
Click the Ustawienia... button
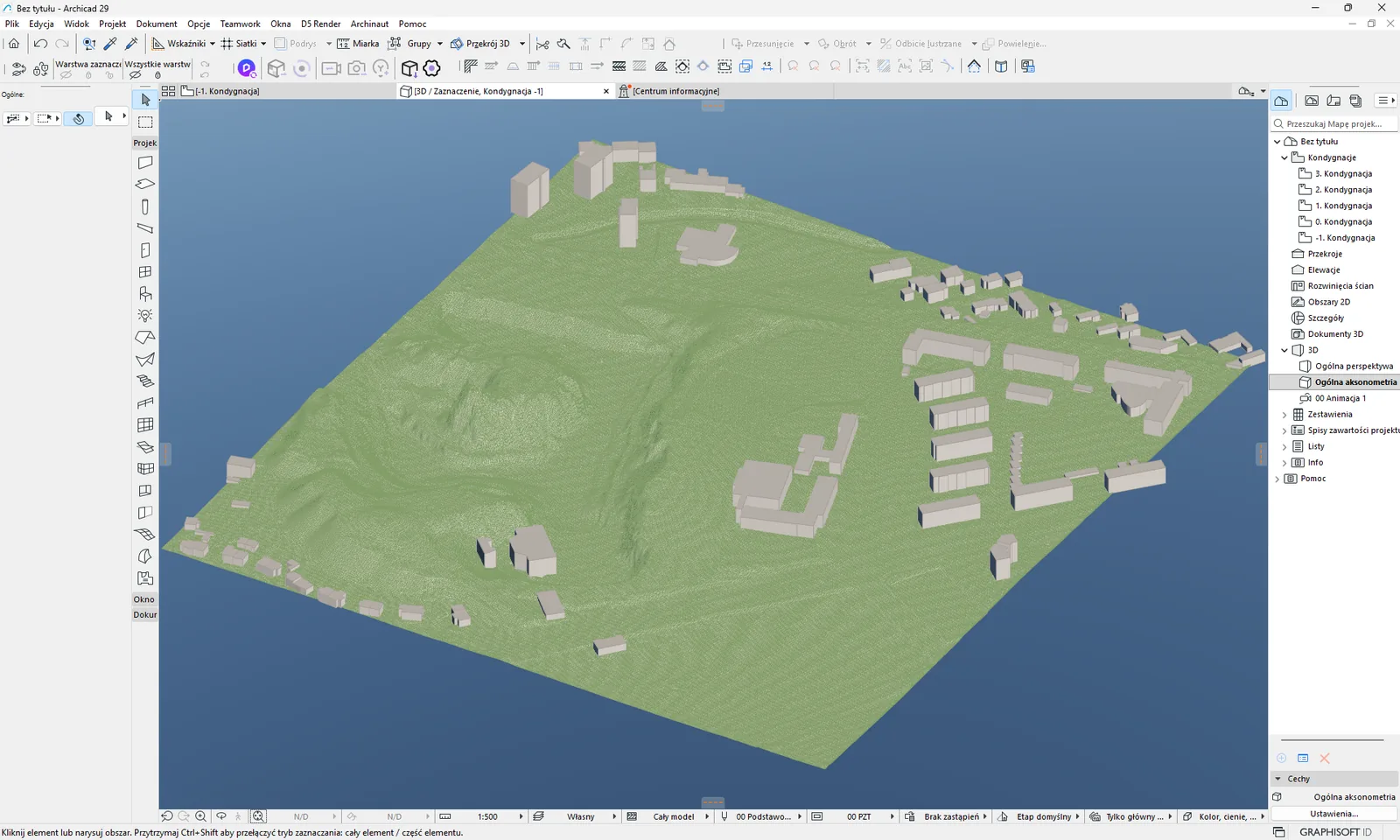coord(1333,814)
